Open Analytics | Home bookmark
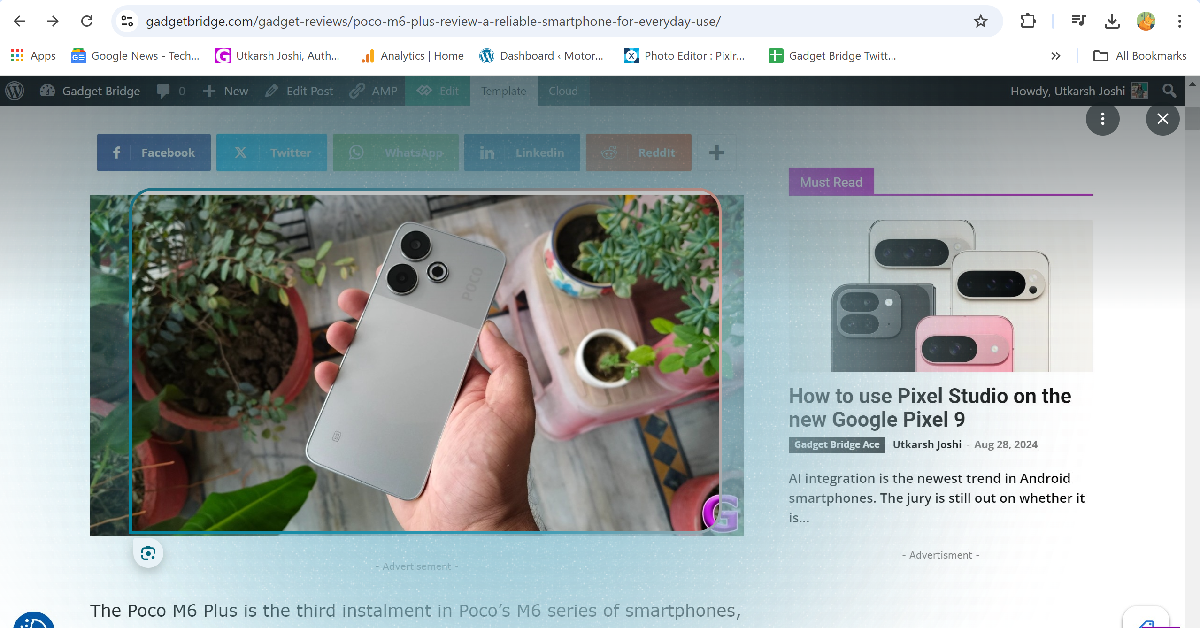Screen dimensions: 1200x628 412,56
